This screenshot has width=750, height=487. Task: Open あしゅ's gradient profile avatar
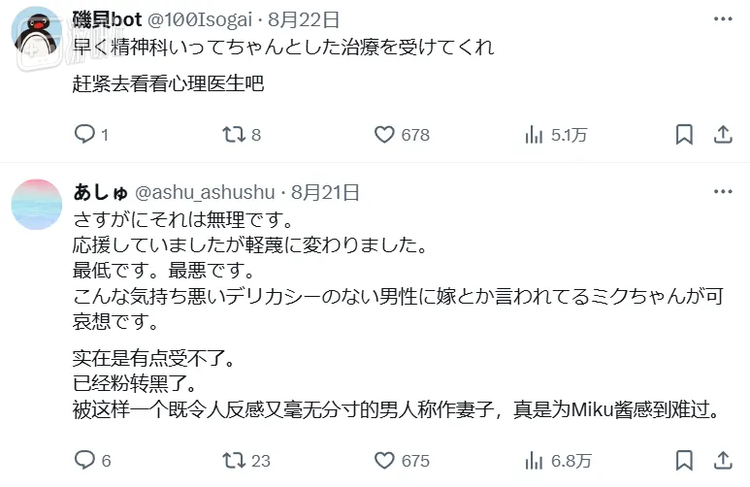(x=37, y=204)
